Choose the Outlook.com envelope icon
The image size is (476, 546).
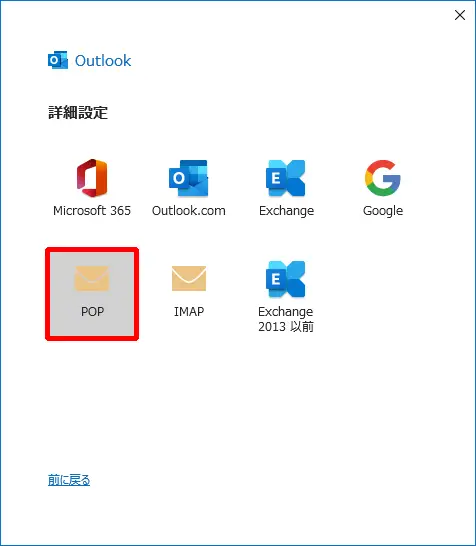(x=188, y=178)
